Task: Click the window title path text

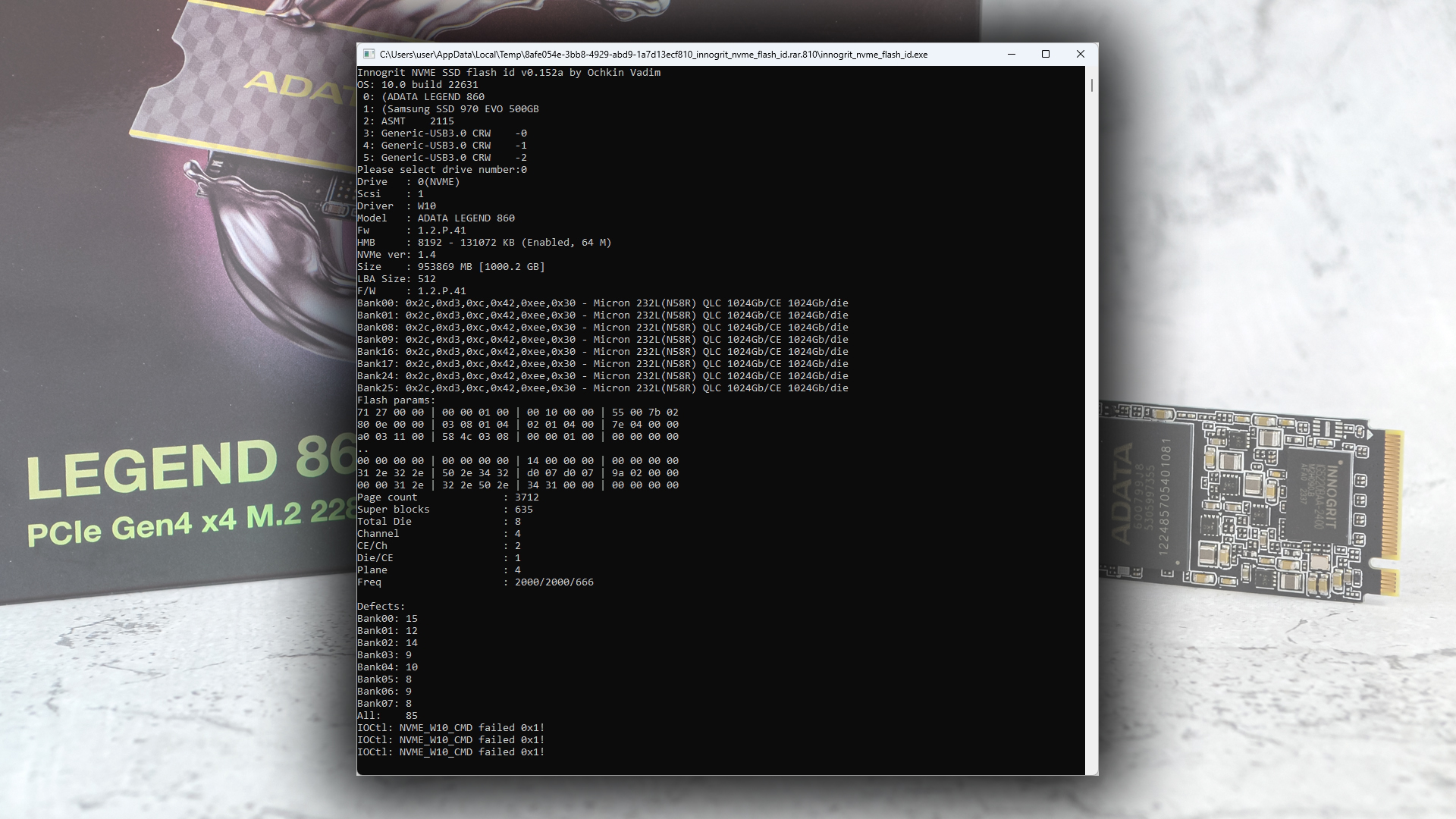Action: 653,55
